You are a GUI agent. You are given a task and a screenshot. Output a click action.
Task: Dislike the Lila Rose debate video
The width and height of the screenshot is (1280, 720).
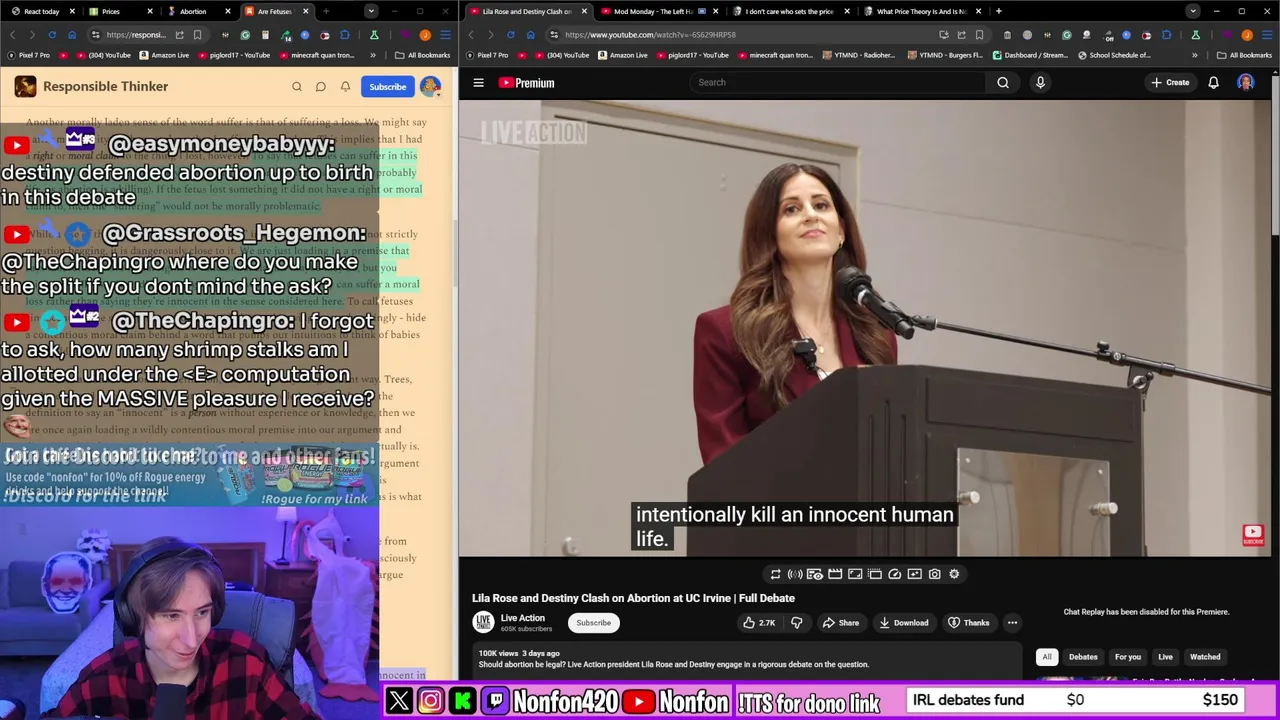click(797, 623)
